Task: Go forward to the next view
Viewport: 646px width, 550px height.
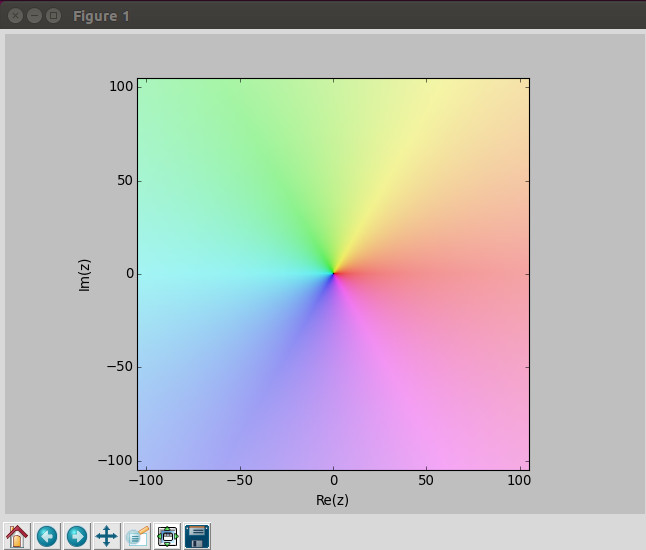Action: pos(77,536)
